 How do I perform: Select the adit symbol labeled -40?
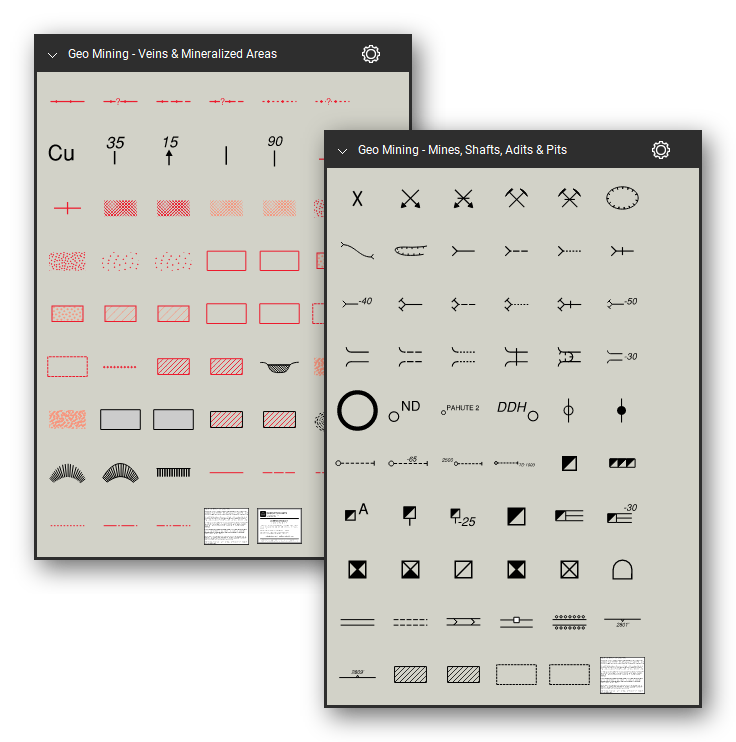coord(357,302)
